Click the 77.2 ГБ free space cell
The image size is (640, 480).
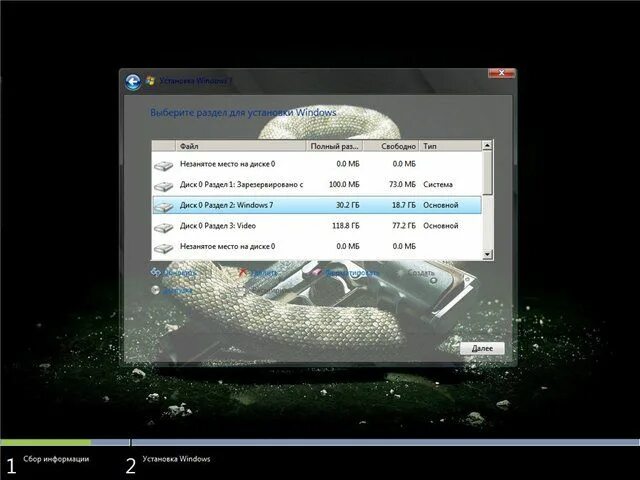point(404,226)
